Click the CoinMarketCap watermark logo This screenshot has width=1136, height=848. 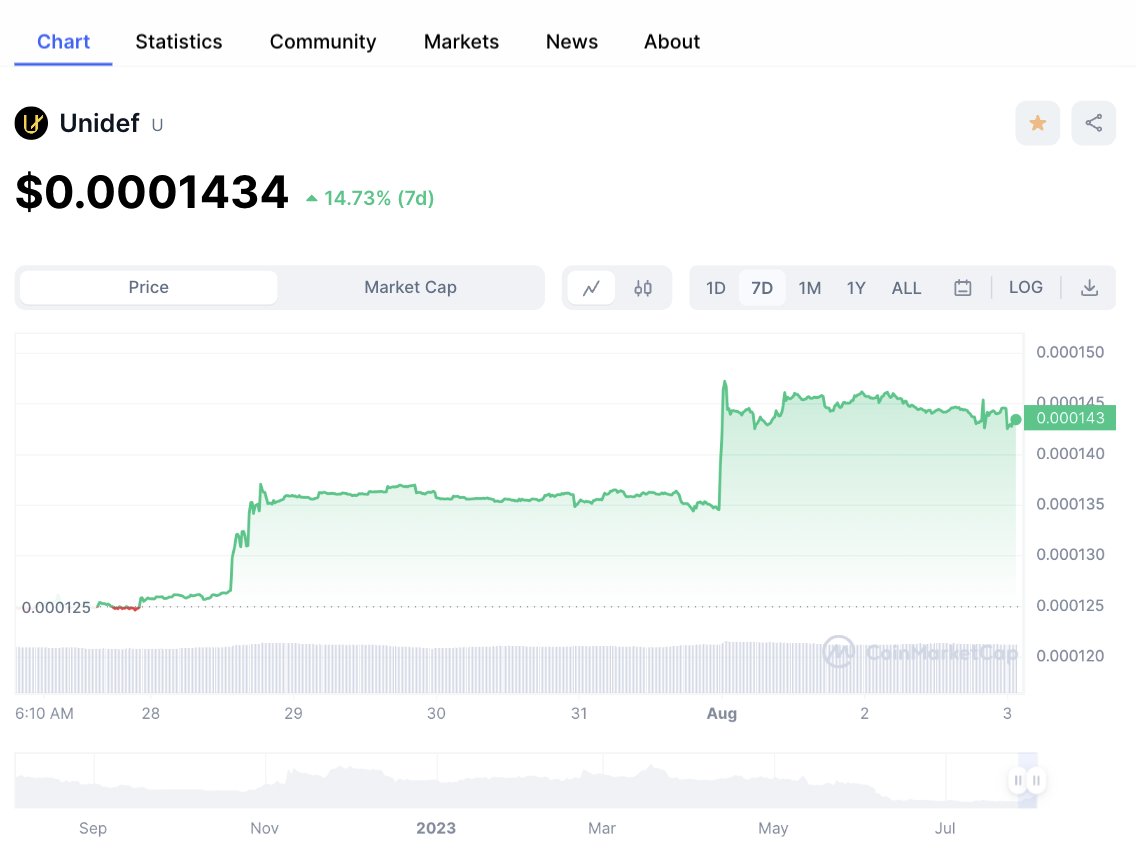tap(838, 653)
